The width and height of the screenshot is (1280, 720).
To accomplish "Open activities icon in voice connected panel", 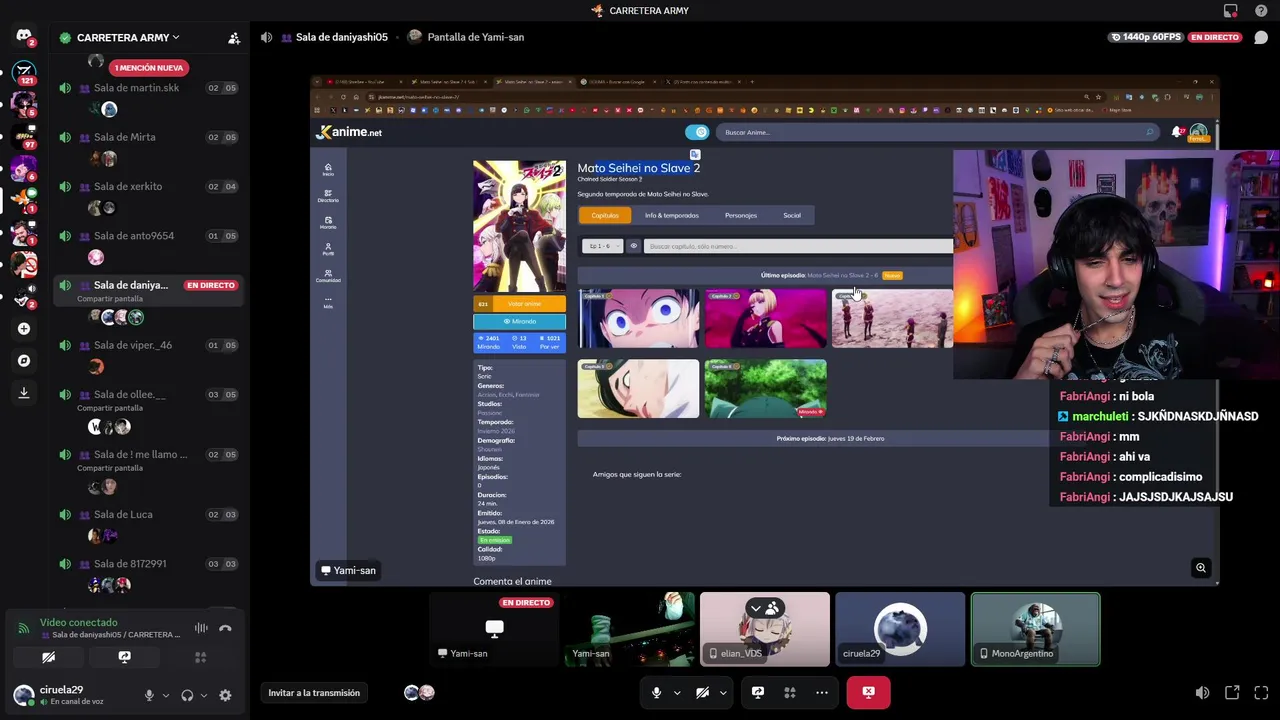I will [x=200, y=657].
